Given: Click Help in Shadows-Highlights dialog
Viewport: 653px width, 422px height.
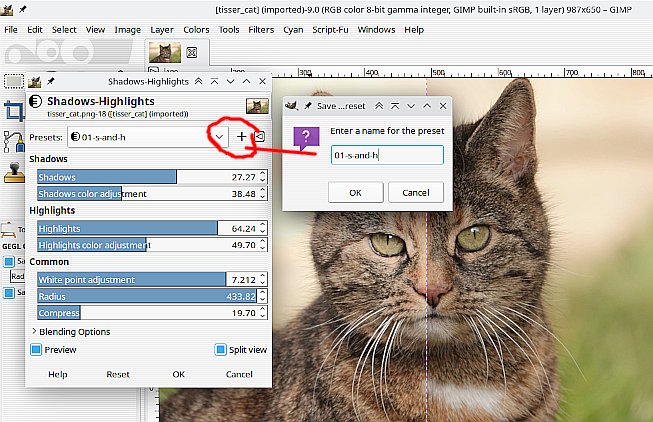Looking at the screenshot, I should tap(58, 374).
